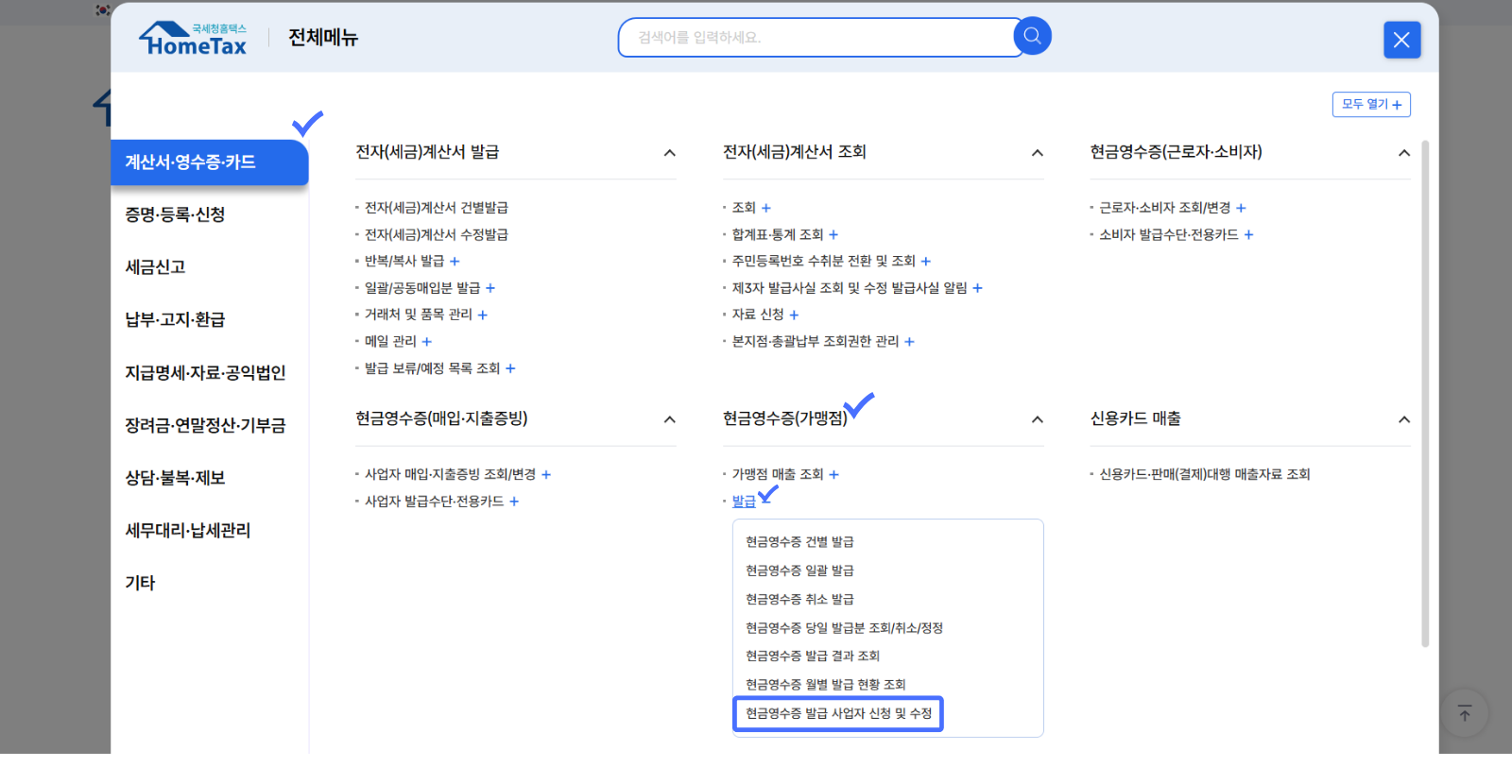Image resolution: width=1512 pixels, height=784 pixels.
Task: Open 현금영수증 월별 발급 현황 조회
Action: click(826, 685)
